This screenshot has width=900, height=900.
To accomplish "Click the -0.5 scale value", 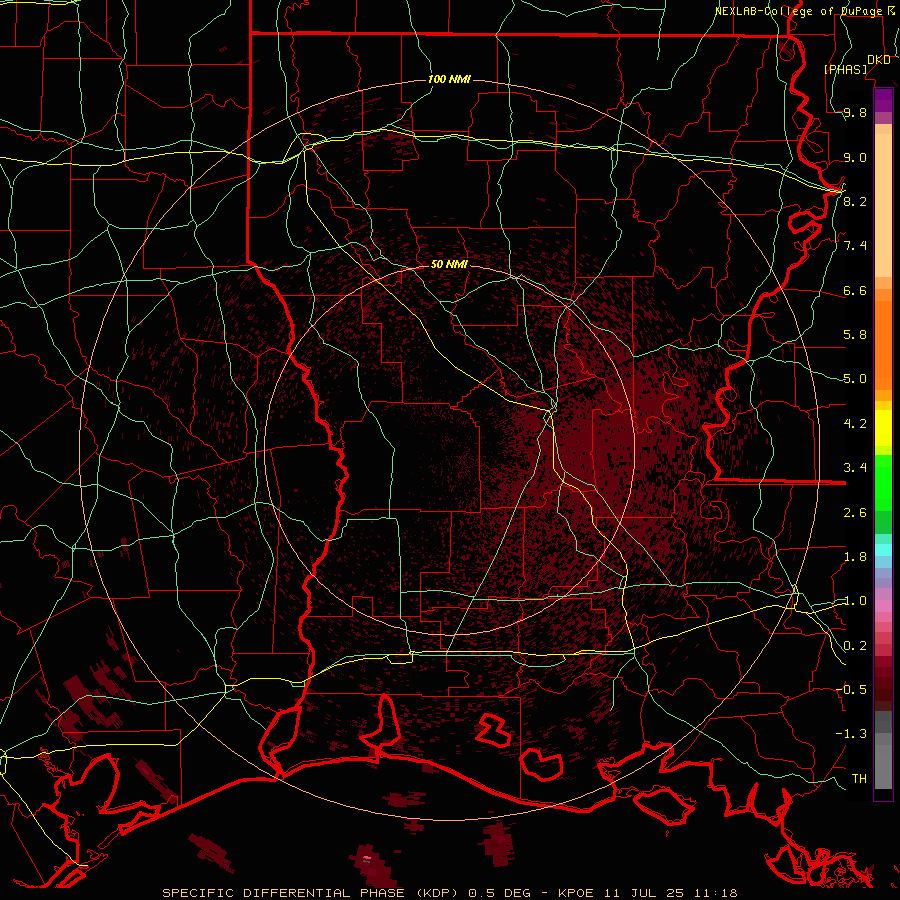I will 851,689.
